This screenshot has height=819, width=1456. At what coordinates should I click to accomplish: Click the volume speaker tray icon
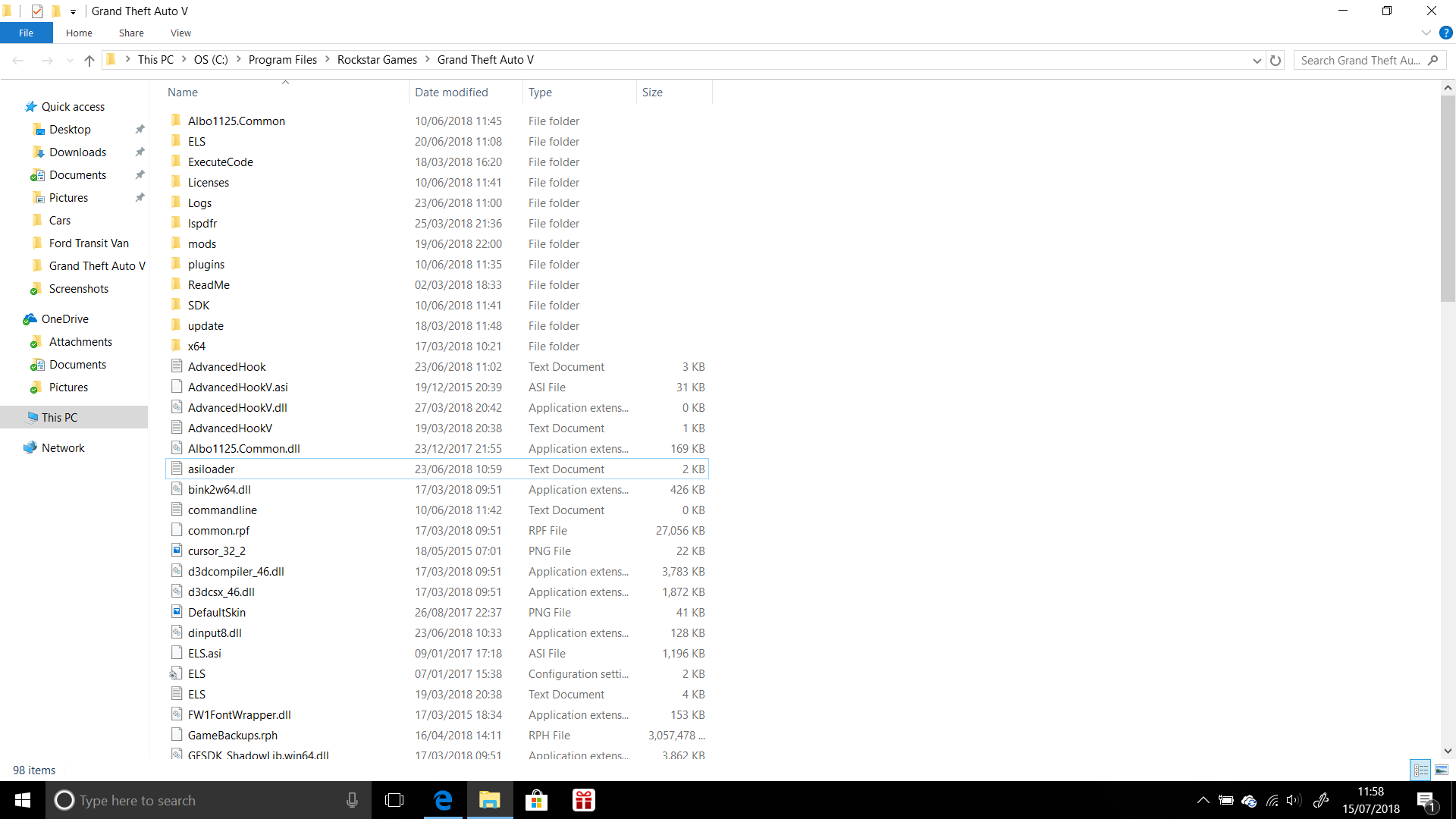pos(1293,800)
